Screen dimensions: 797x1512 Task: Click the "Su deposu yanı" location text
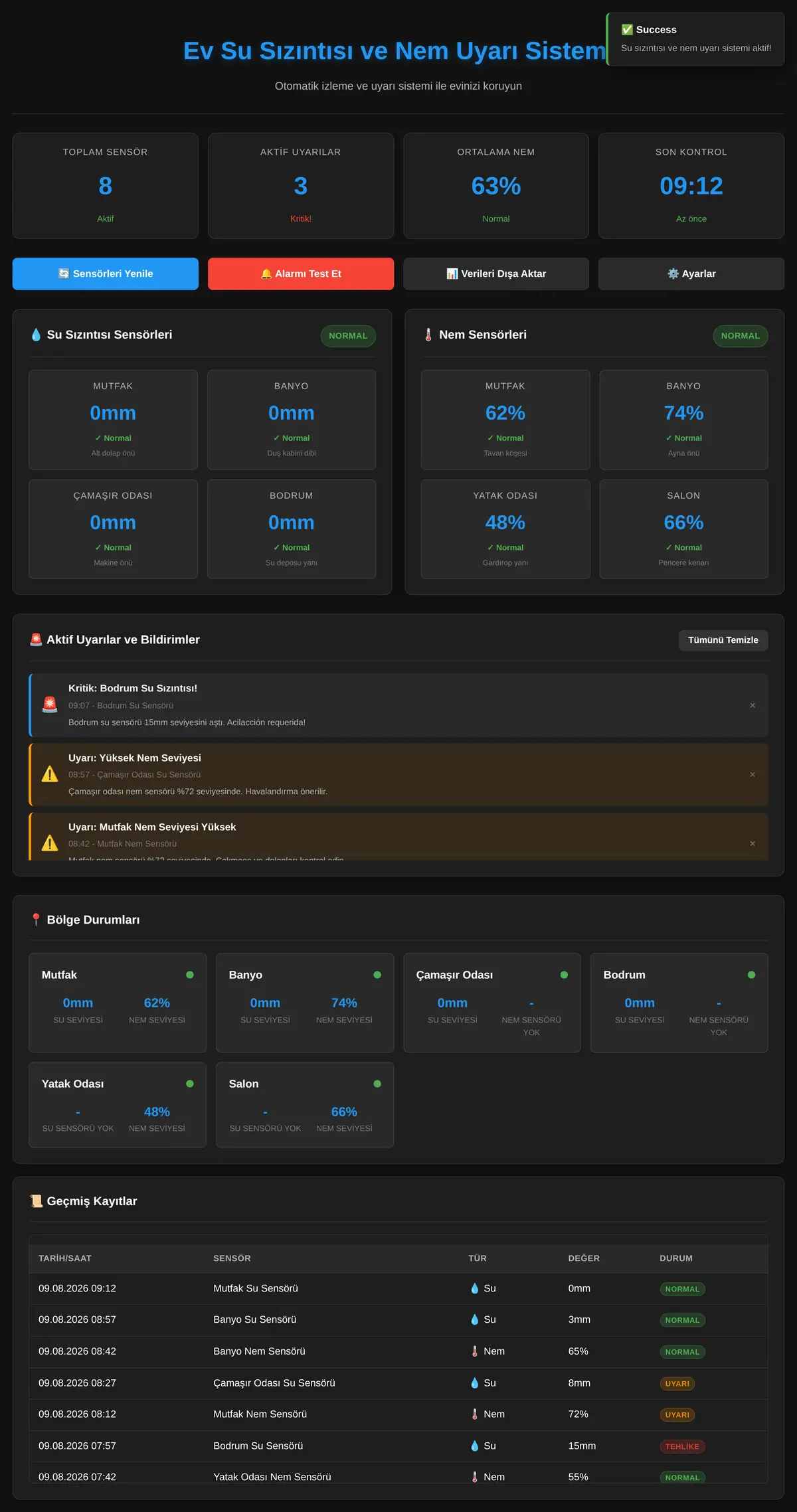(292, 562)
